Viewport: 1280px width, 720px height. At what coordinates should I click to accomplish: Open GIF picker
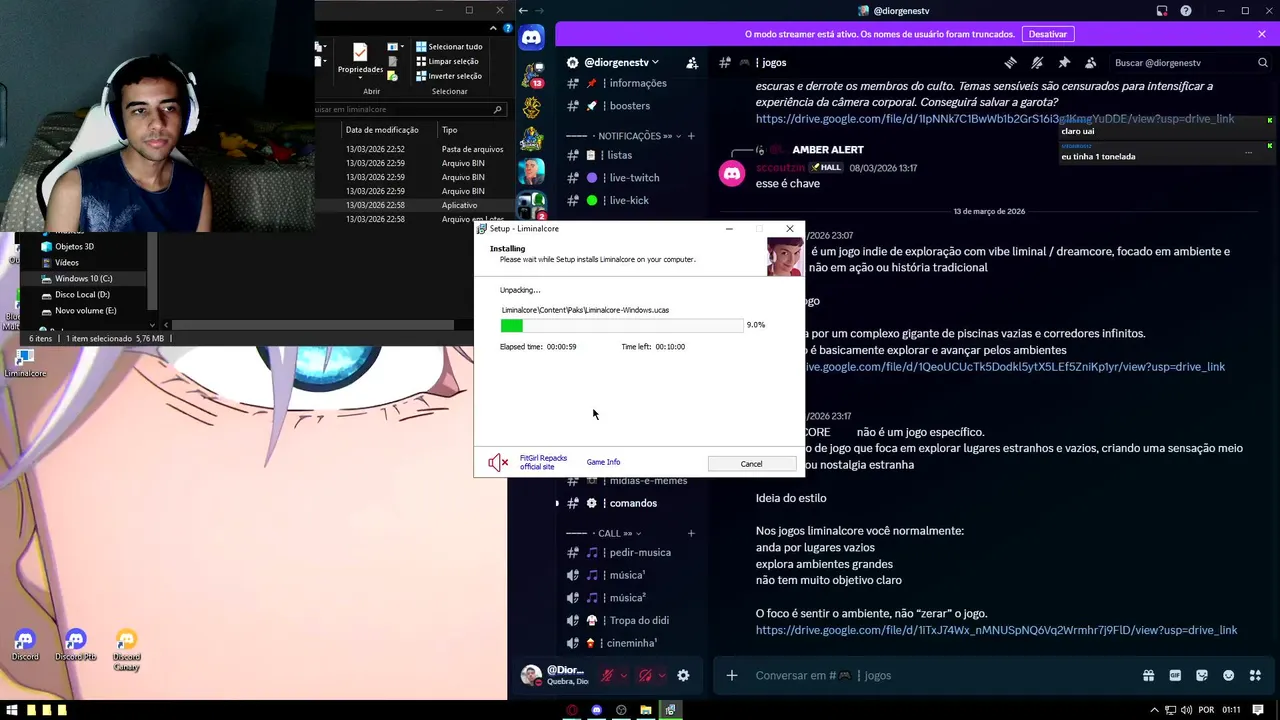click(x=1175, y=676)
